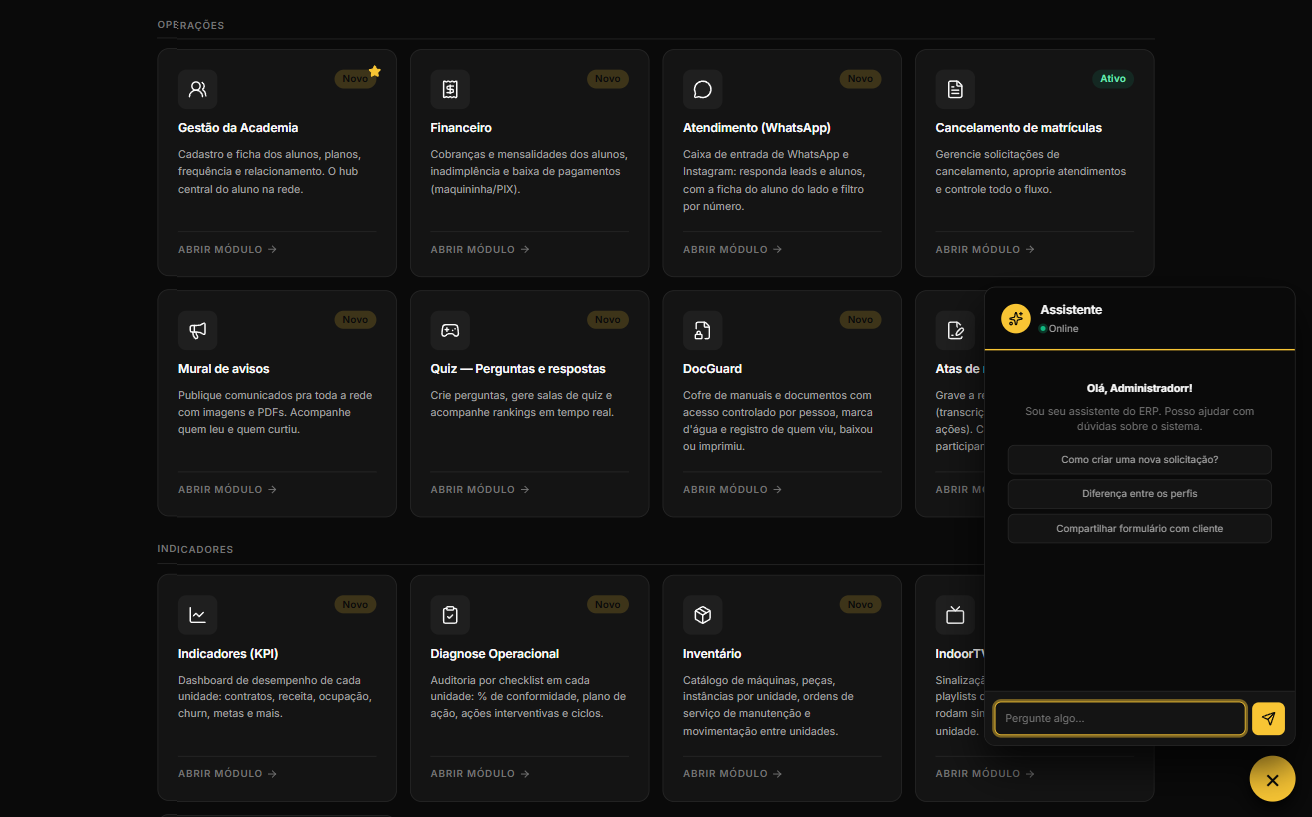Send the message with the paper-plane button

tap(1268, 718)
